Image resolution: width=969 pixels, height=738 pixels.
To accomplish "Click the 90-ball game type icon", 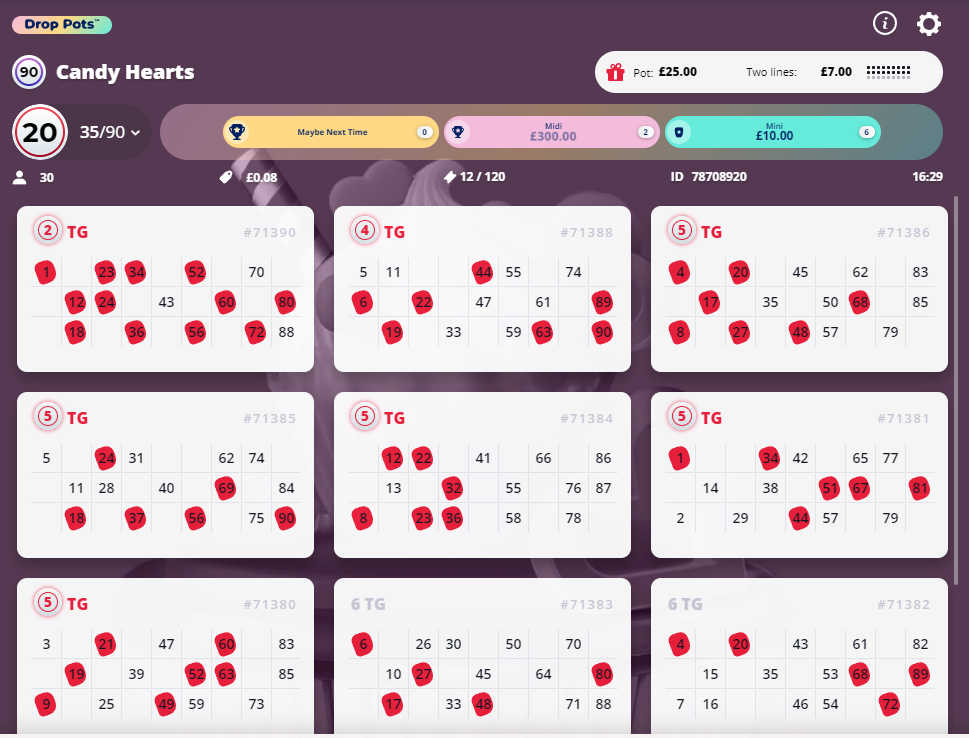I will pyautogui.click(x=28, y=72).
